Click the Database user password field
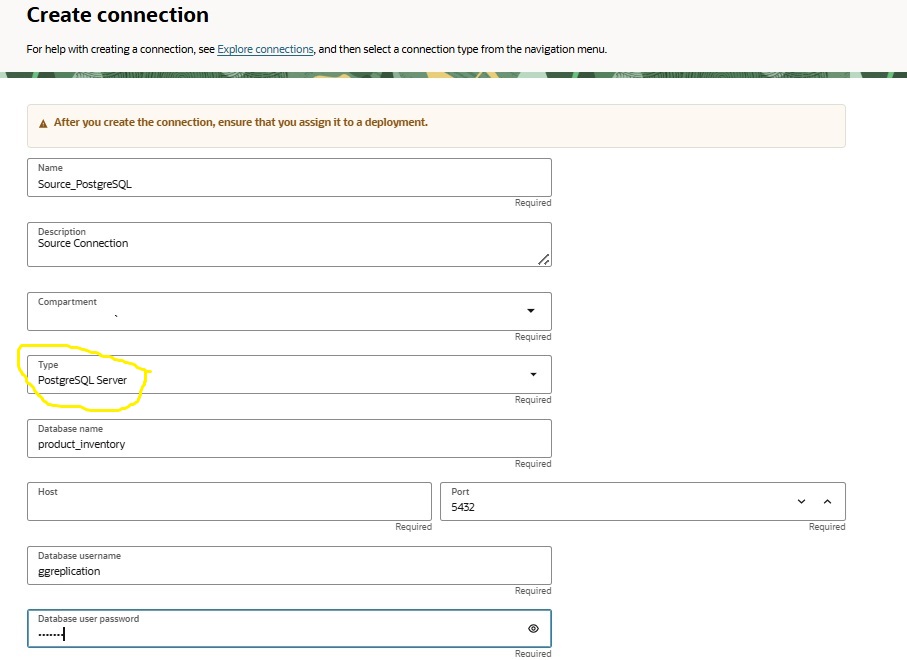The height and width of the screenshot is (660, 907). click(x=289, y=628)
